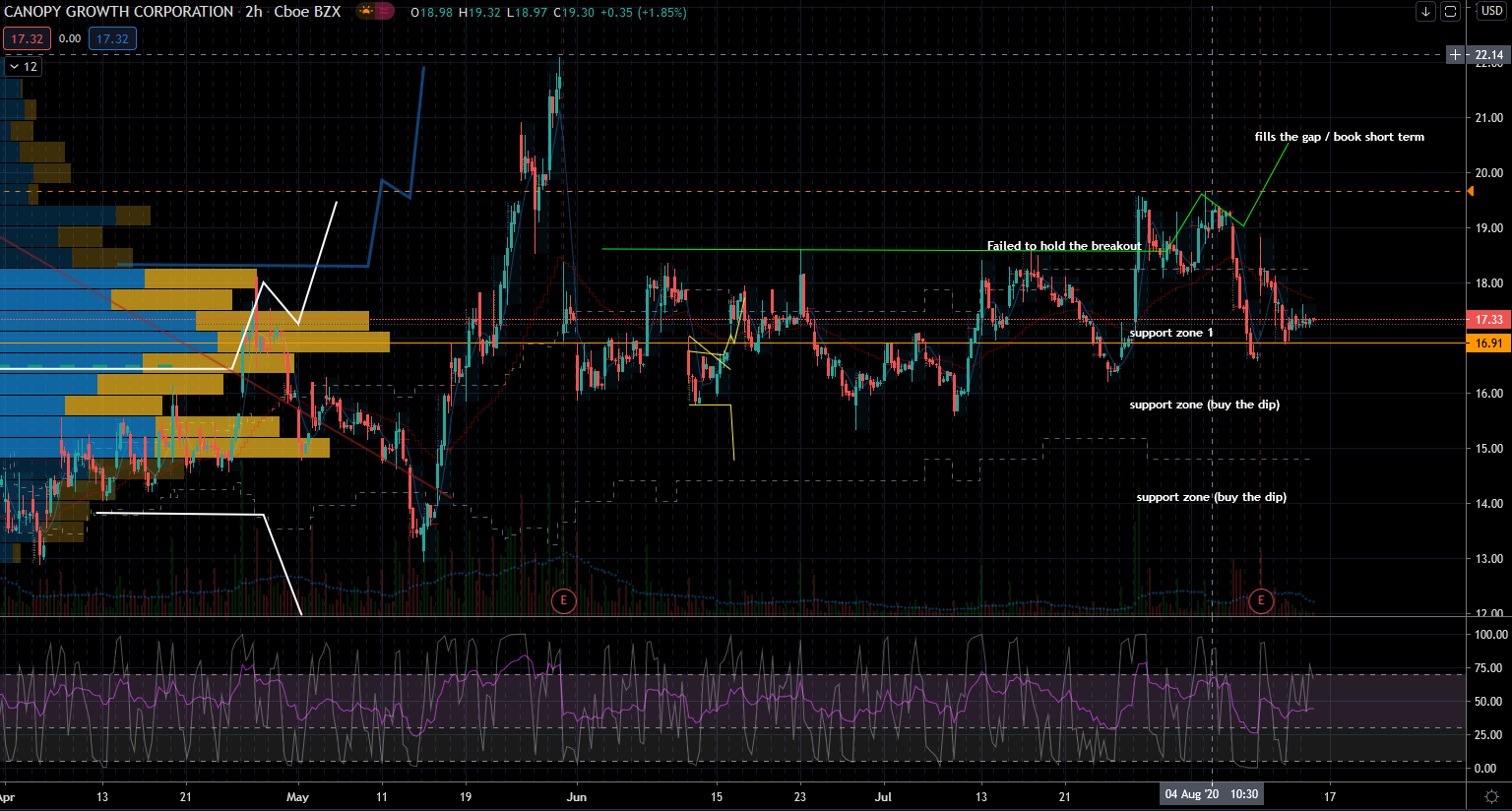This screenshot has width=1512, height=811.
Task: Click the CANOPY GROWTH CORPORATION symbol title
Action: click(x=119, y=12)
